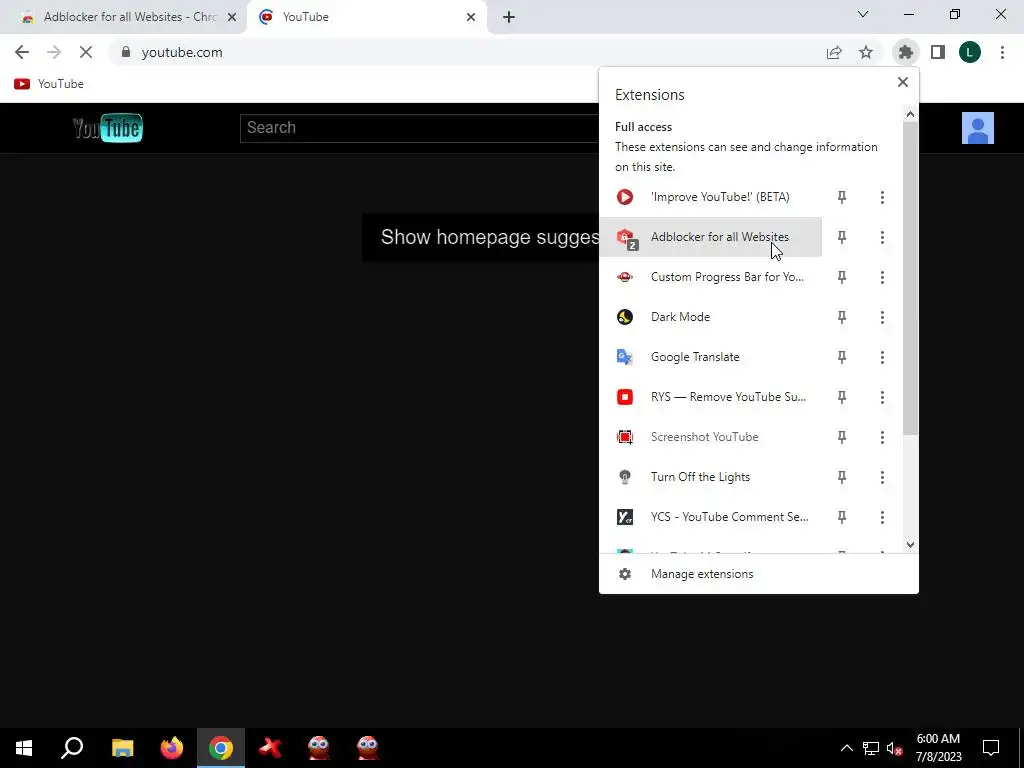Screen dimensions: 1024x768
Task: Launch Firefox from taskbar
Action: coord(172,748)
